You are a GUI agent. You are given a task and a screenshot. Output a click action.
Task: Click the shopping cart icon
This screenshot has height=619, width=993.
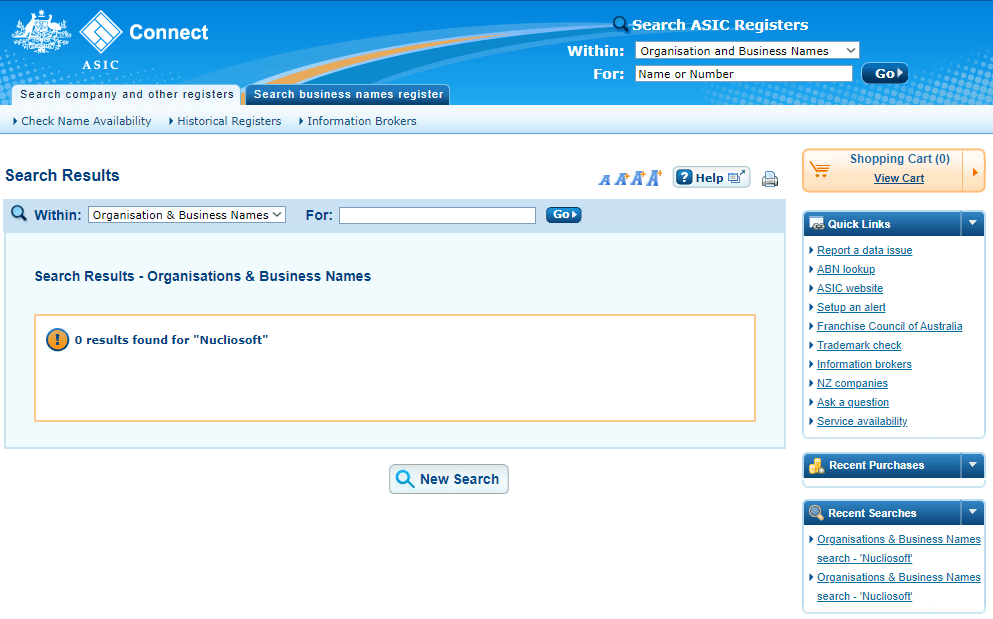[x=819, y=170]
